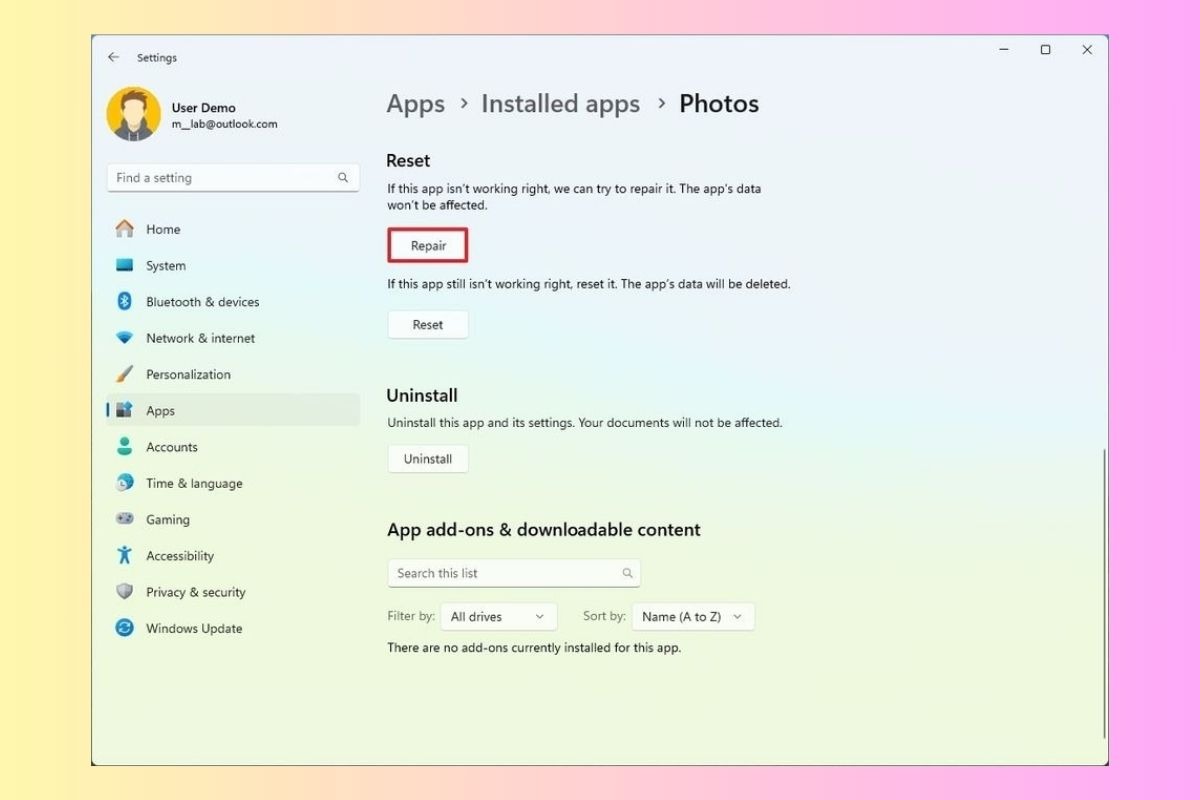Open the Home icon in sidebar
The image size is (1200, 800).
point(124,229)
